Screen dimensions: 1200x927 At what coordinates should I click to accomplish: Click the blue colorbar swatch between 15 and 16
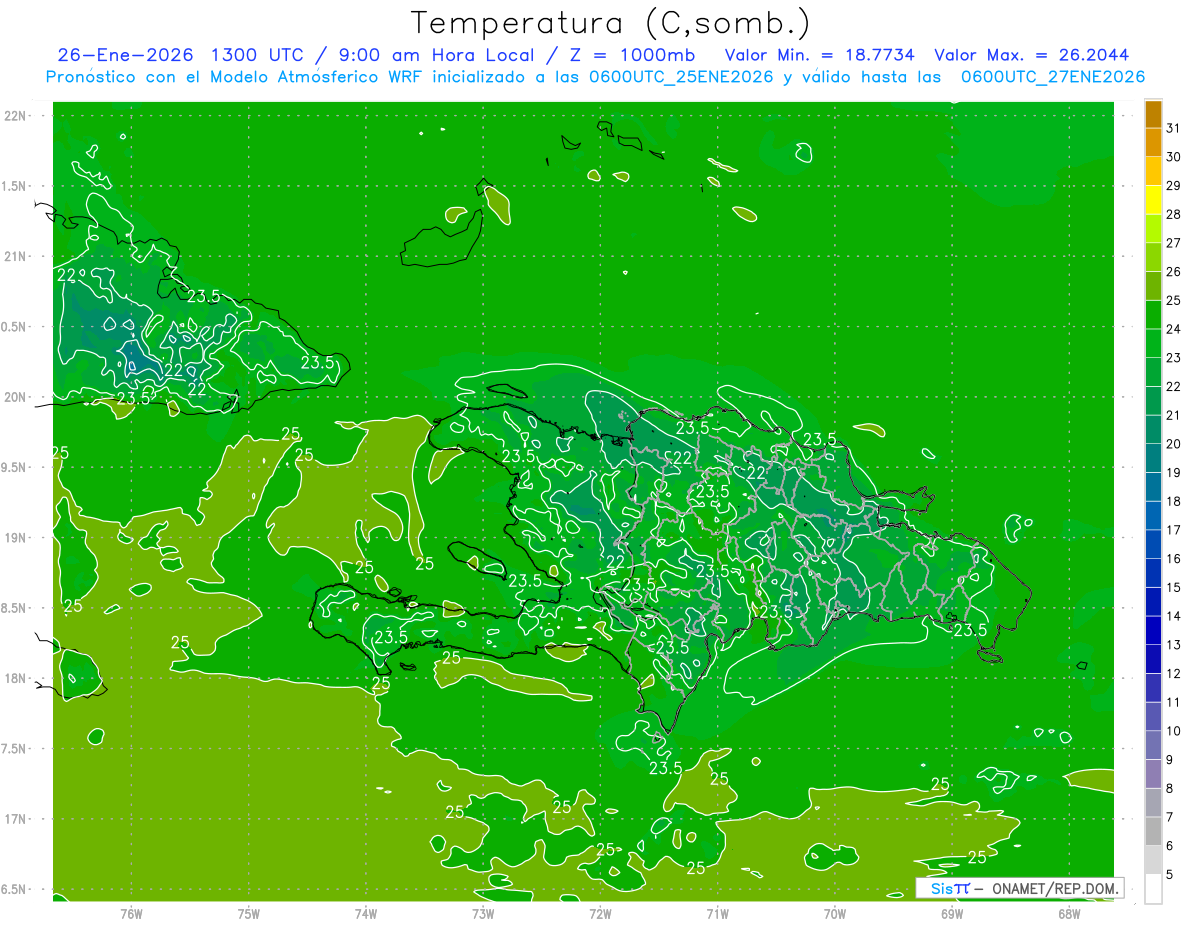pos(1153,573)
